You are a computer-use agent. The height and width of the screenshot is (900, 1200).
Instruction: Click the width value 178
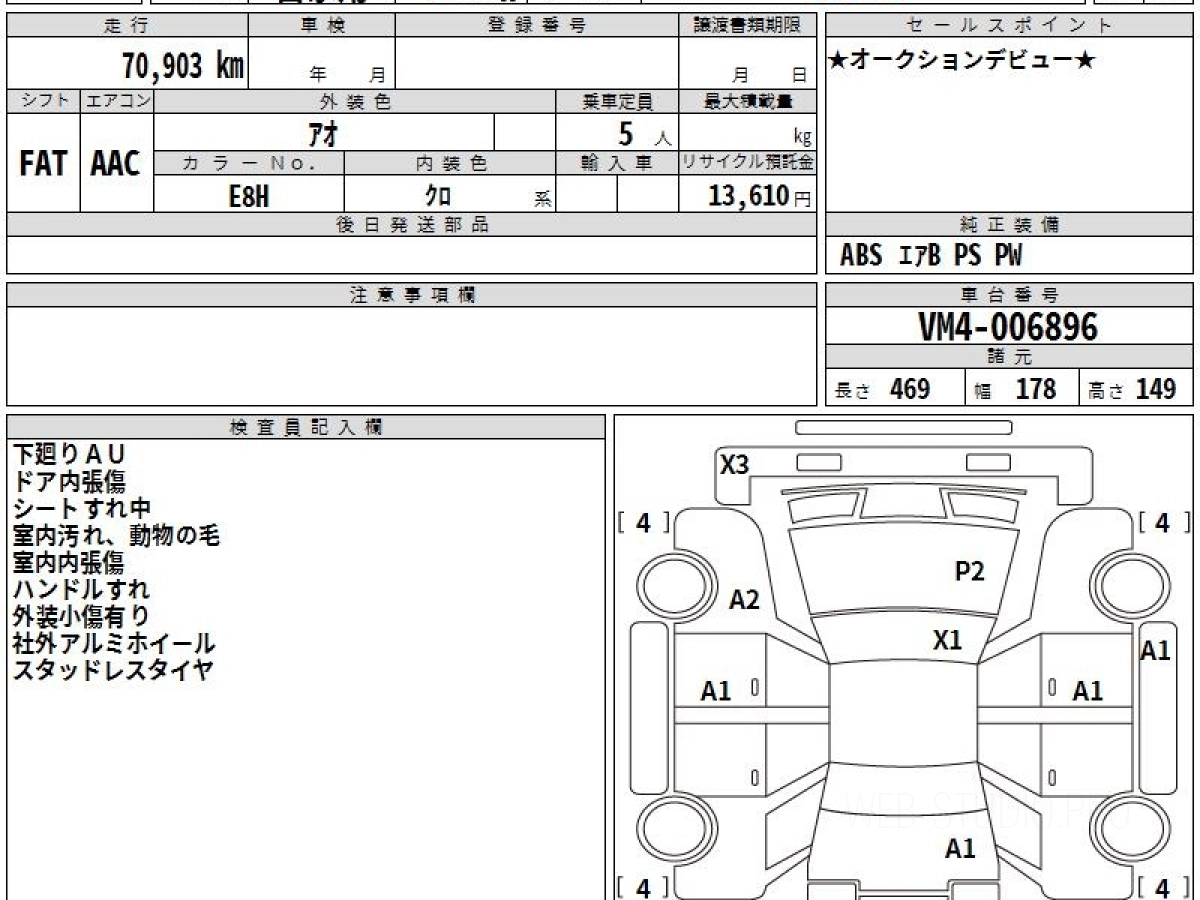click(1036, 389)
